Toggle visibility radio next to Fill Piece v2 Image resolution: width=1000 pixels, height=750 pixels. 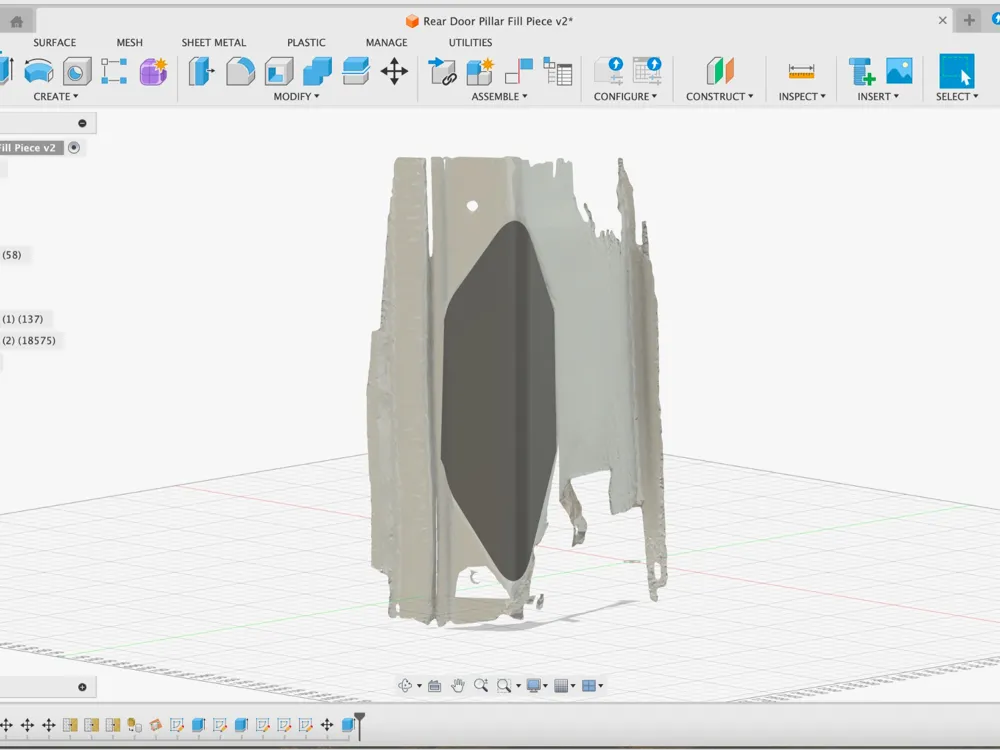pos(74,147)
